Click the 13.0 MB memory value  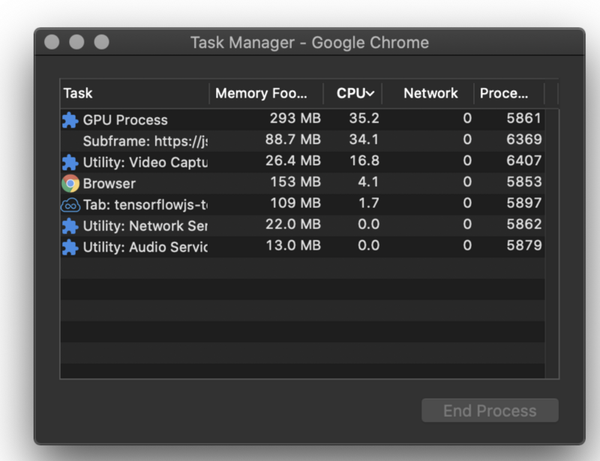[293, 245]
